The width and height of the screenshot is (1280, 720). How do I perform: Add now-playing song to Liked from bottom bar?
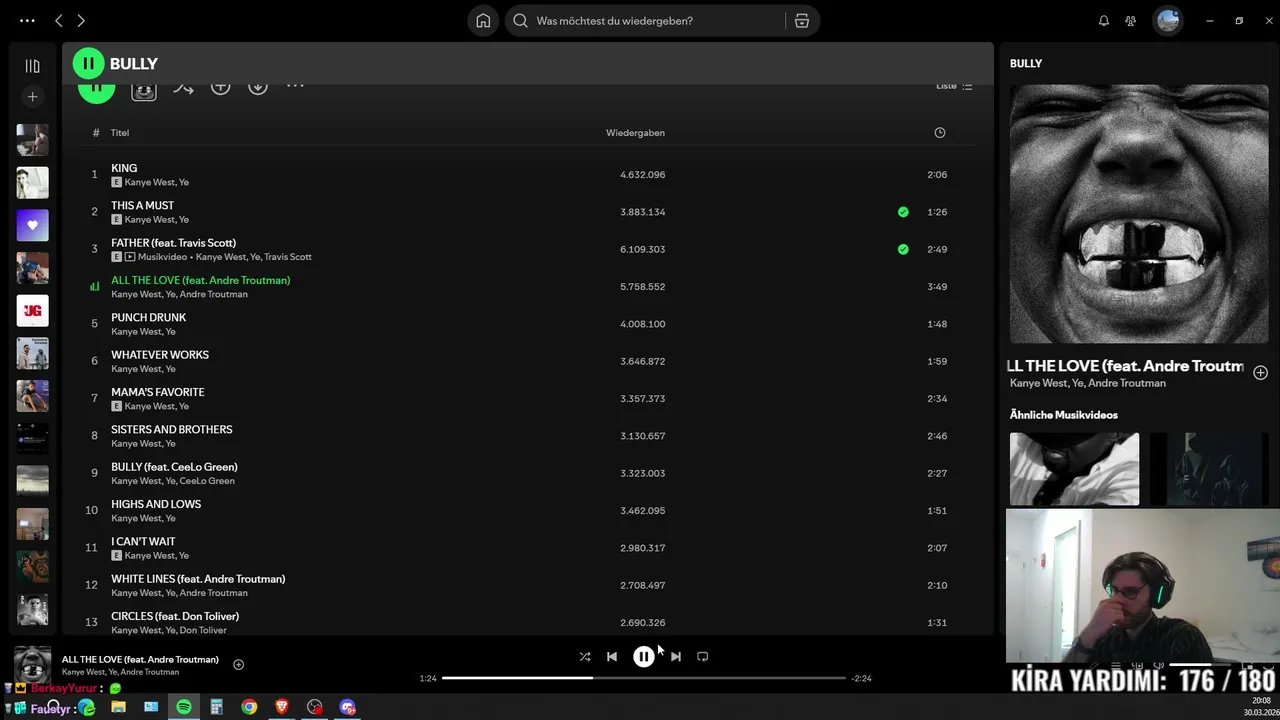[238, 665]
